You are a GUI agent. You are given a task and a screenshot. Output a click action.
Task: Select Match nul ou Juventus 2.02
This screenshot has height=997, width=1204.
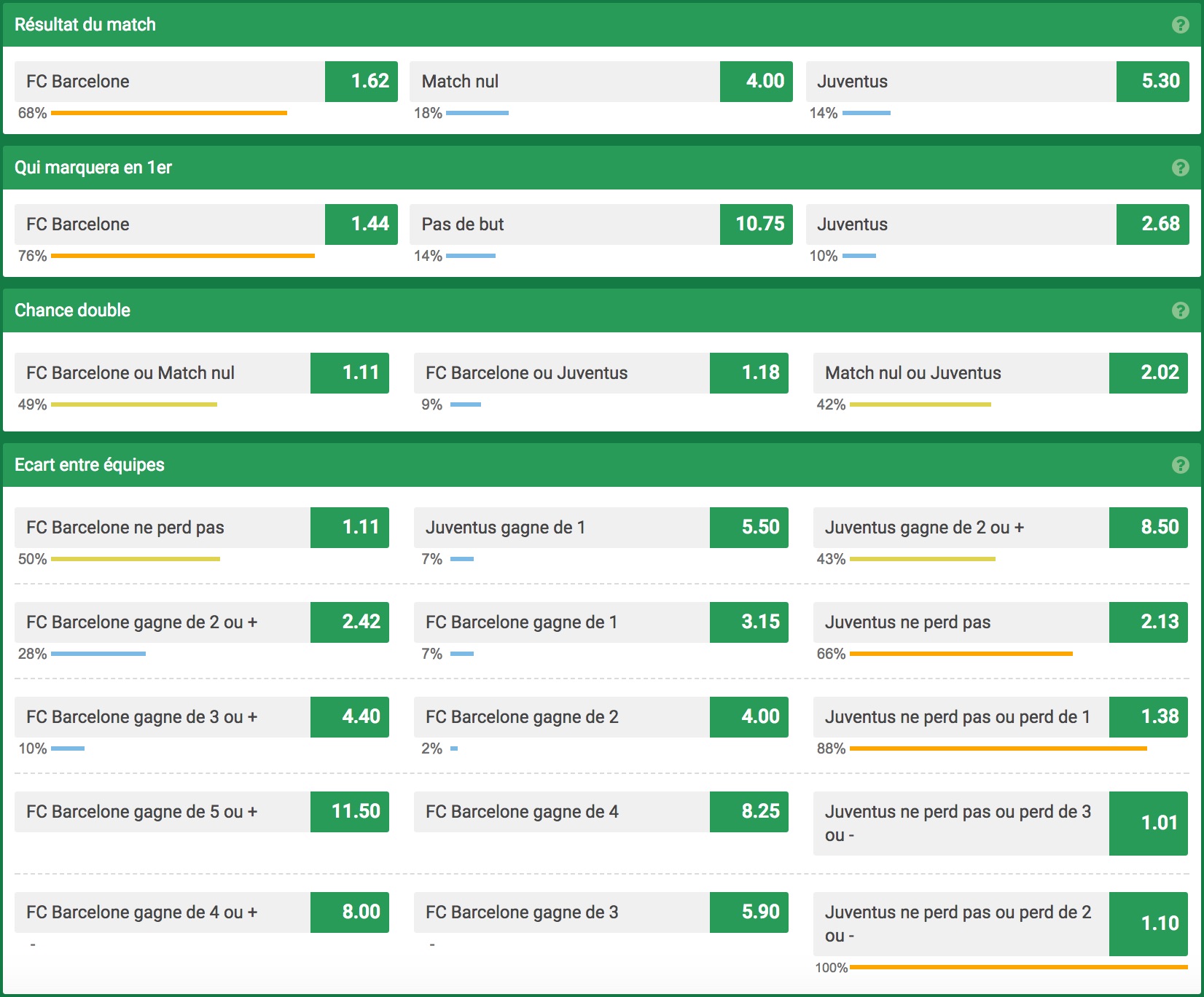[1001, 373]
